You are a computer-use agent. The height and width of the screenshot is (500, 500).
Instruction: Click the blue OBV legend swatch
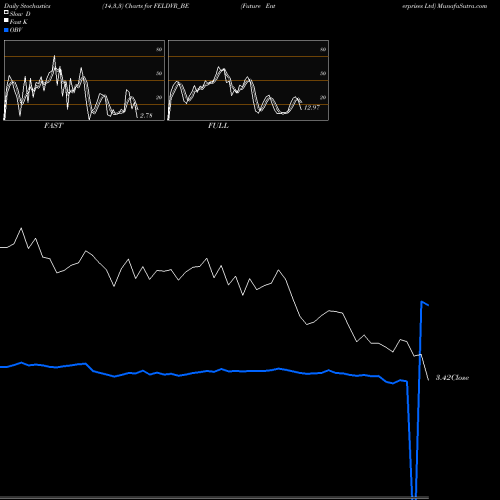click(x=6, y=30)
